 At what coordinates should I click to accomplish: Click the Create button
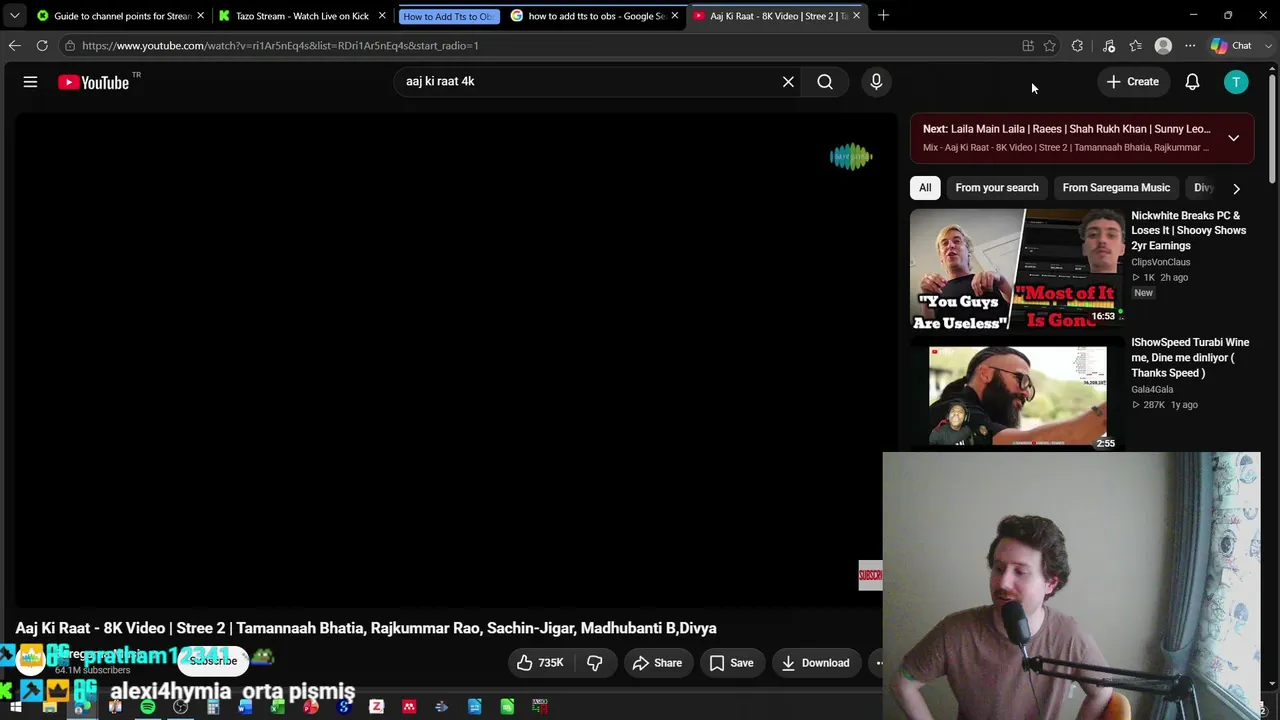coord(1133,82)
